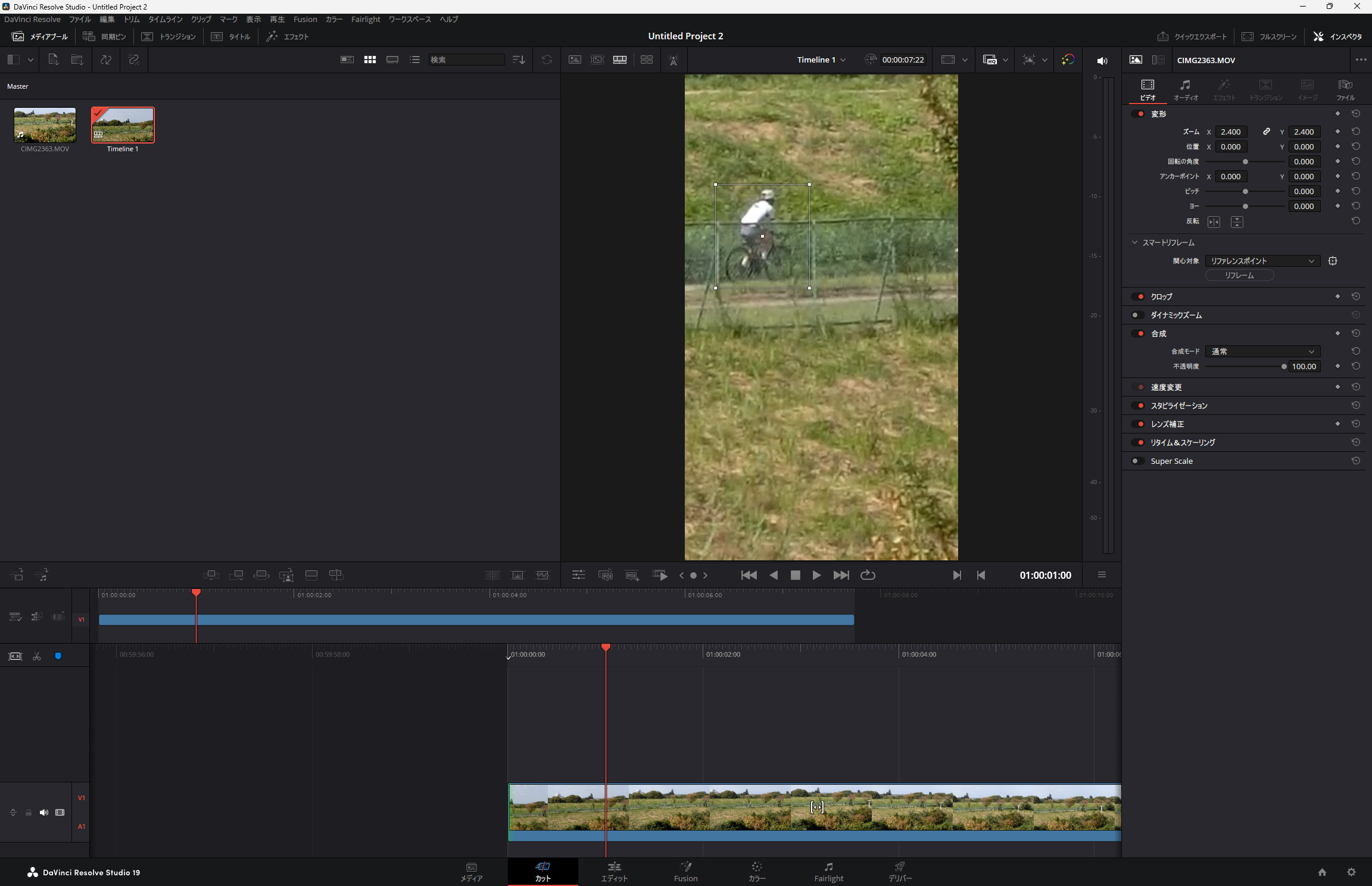Switch to the オーディオ inspector tab

[x=1185, y=89]
